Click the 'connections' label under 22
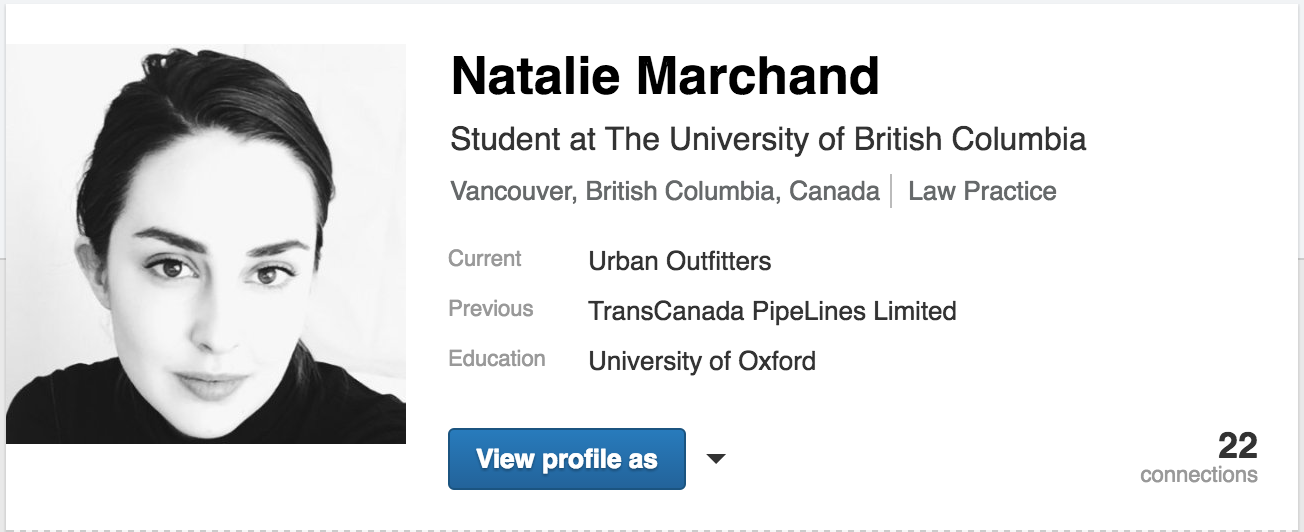The image size is (1304, 532). click(x=1199, y=474)
